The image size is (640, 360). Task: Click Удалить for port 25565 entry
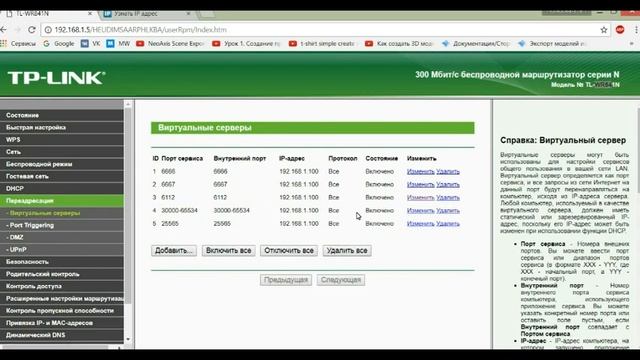click(448, 224)
